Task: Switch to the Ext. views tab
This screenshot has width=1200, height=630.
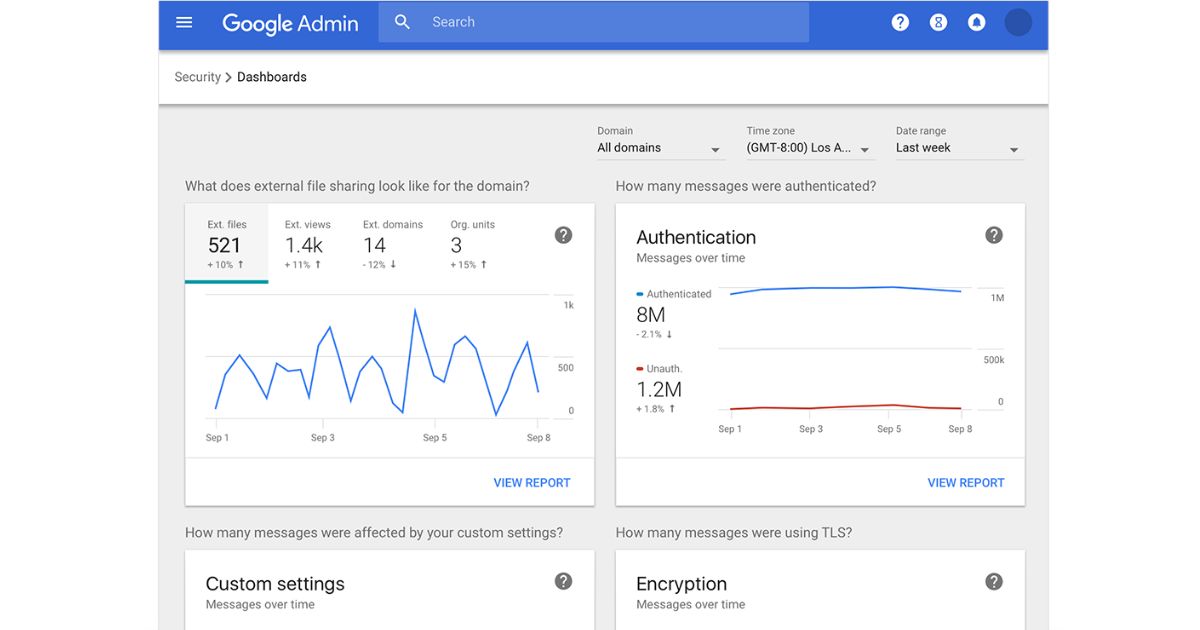Action: [x=307, y=244]
